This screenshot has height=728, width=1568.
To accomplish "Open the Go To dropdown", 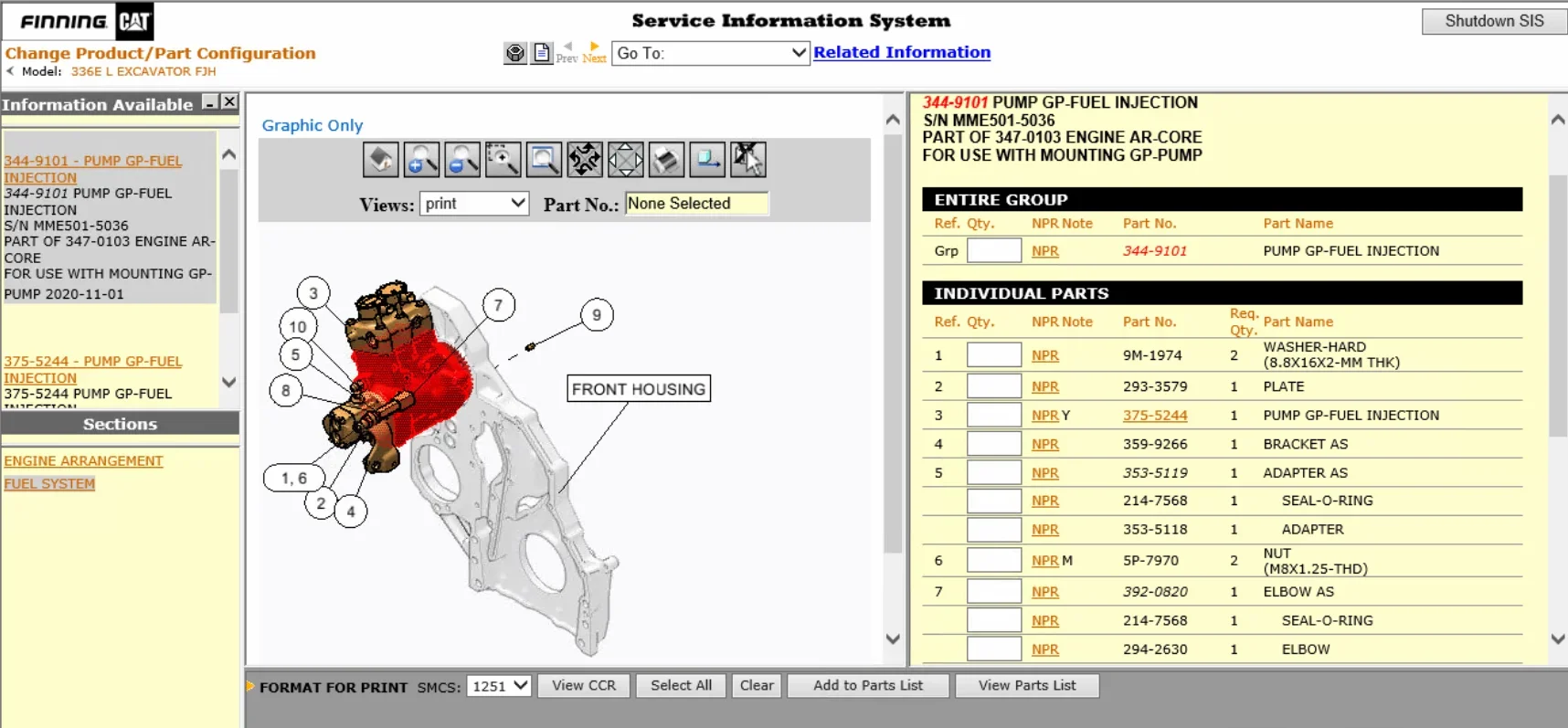I will [710, 53].
